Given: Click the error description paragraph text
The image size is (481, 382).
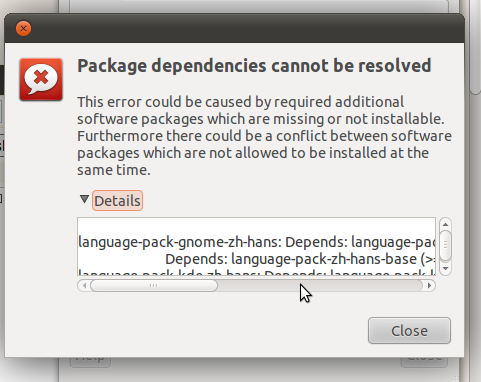Looking at the screenshot, I should 264,136.
